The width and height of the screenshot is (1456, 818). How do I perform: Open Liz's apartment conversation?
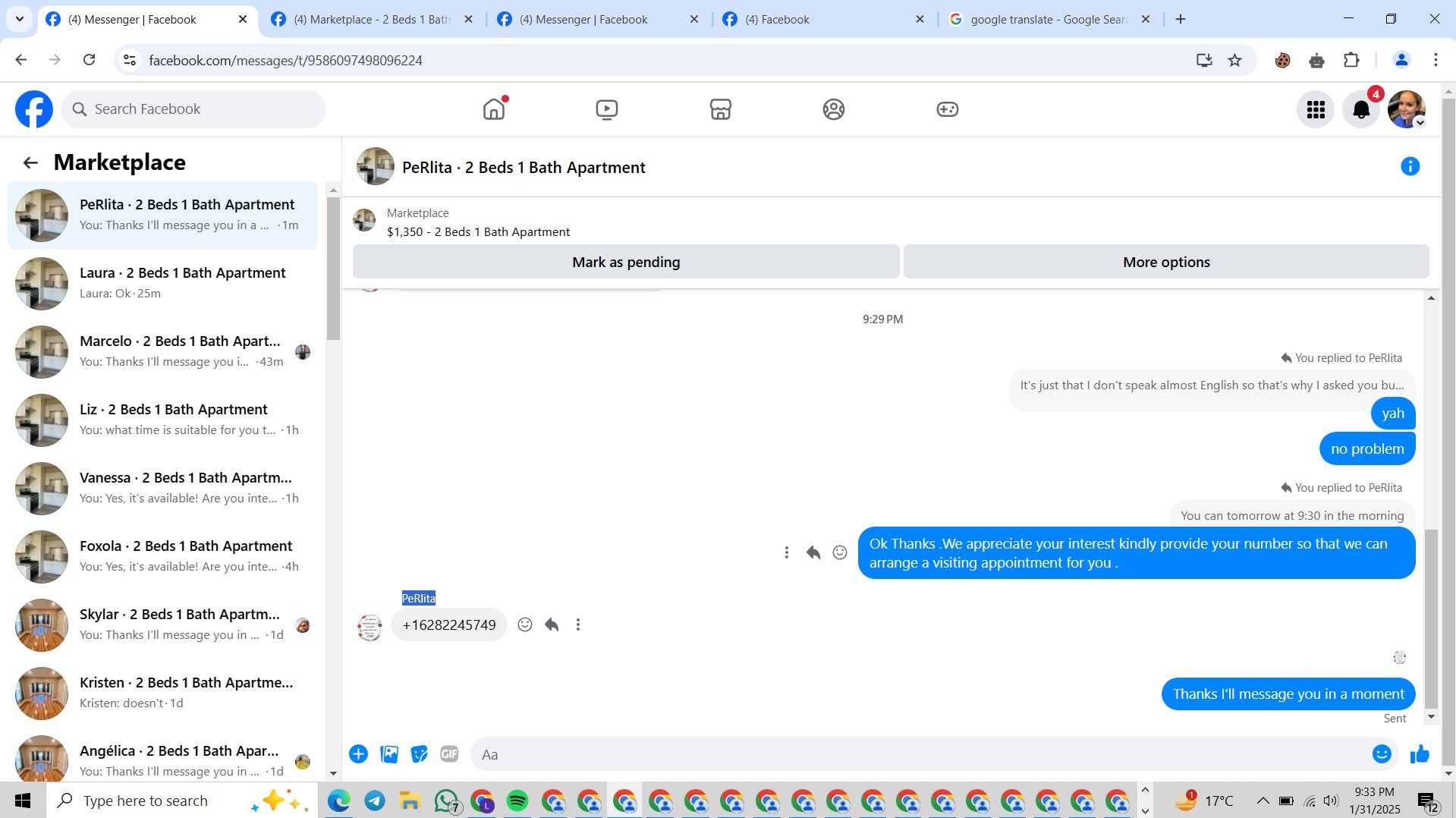[163, 420]
